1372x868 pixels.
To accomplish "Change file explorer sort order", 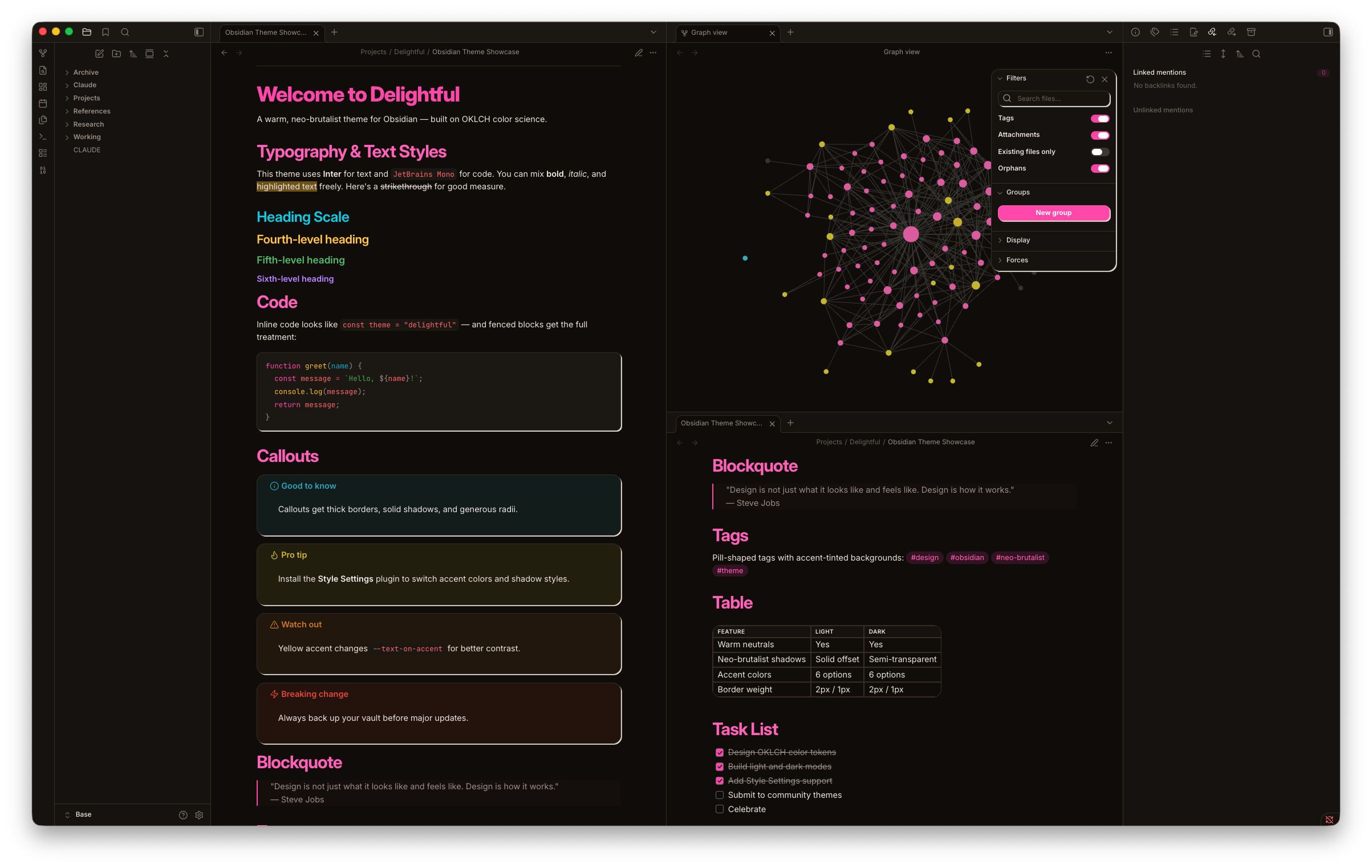I will (x=133, y=54).
